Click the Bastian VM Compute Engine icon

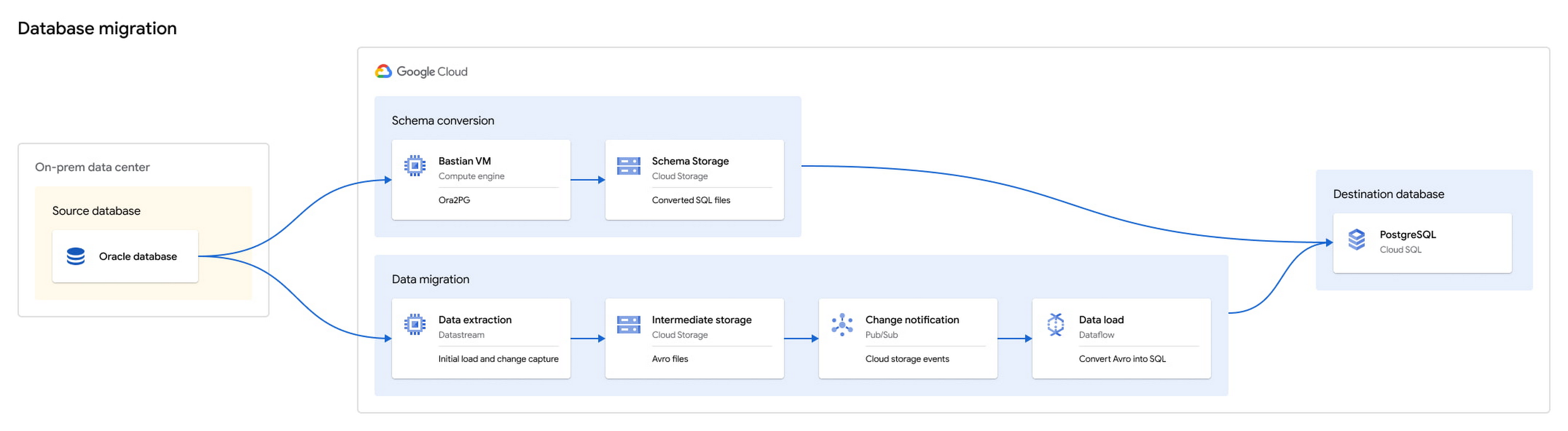[414, 166]
